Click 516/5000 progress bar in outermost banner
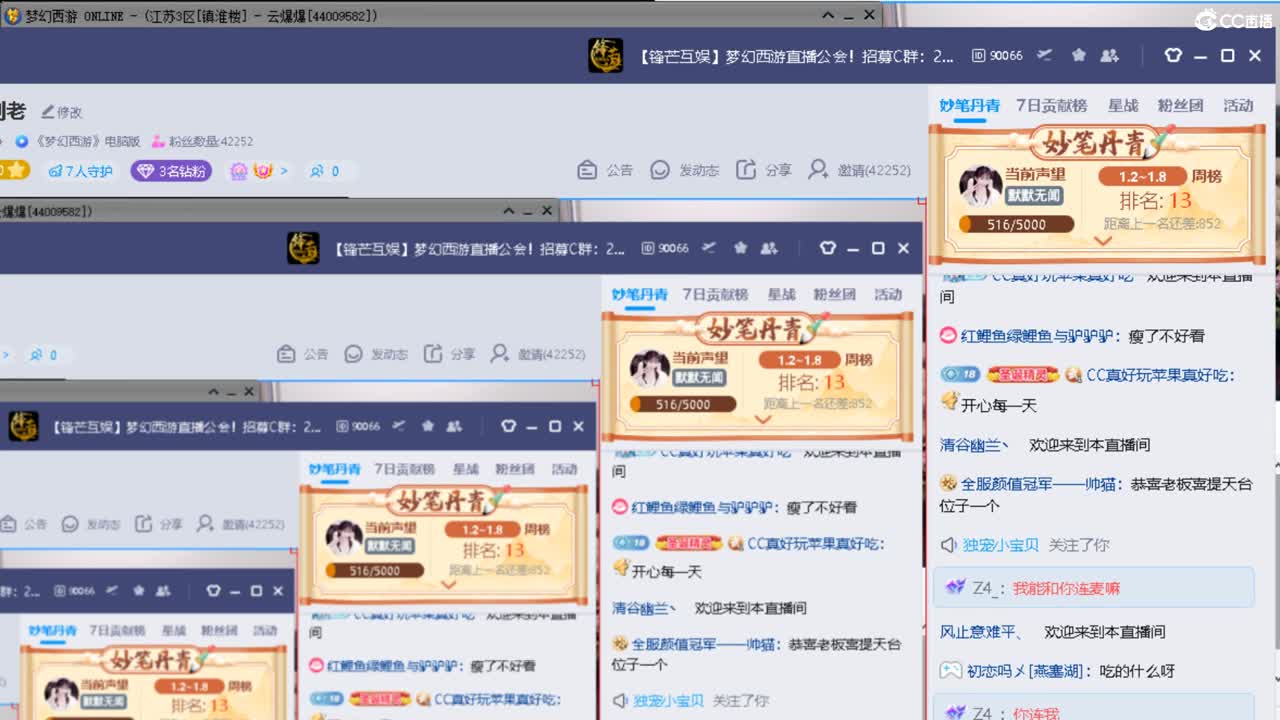Viewport: 1280px width, 720px height. (1016, 224)
